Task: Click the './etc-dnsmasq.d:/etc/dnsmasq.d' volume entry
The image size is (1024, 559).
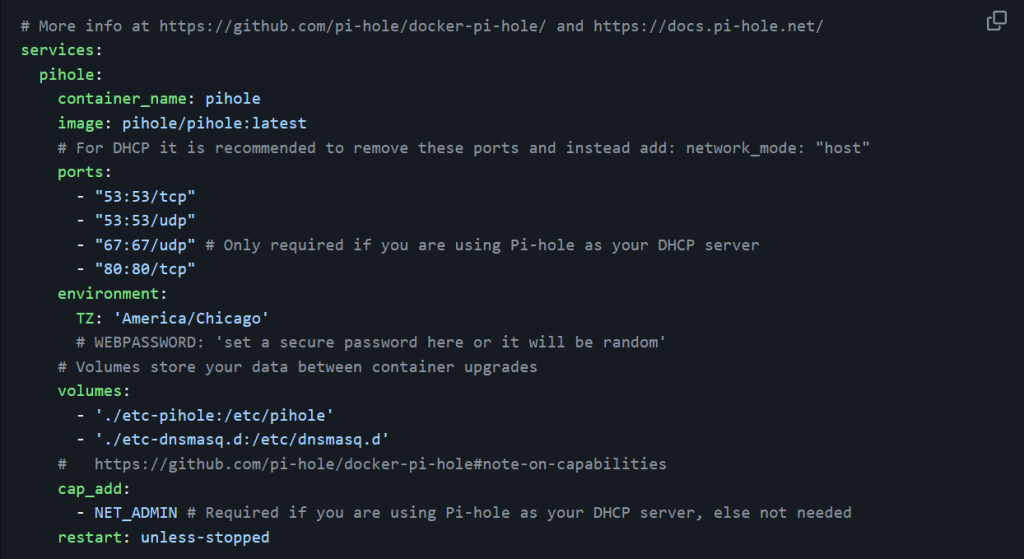Action: click(241, 439)
